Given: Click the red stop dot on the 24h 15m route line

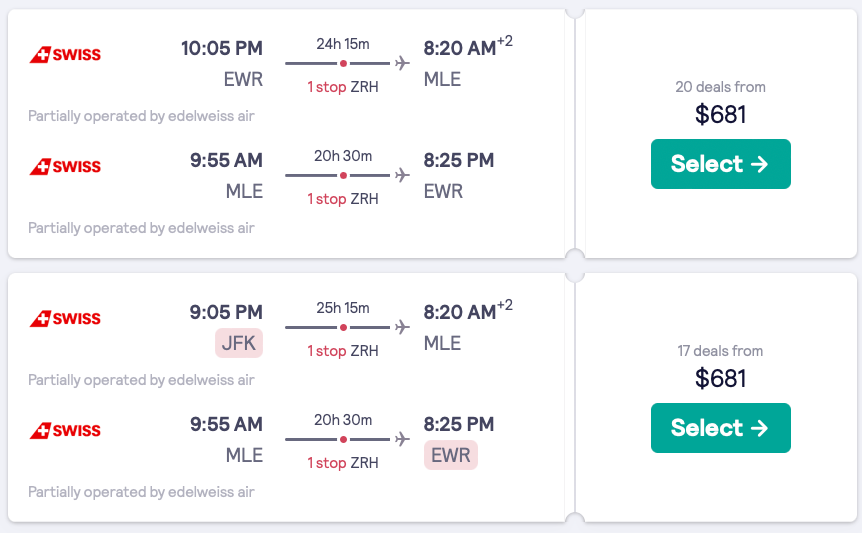Looking at the screenshot, I should 343,63.
